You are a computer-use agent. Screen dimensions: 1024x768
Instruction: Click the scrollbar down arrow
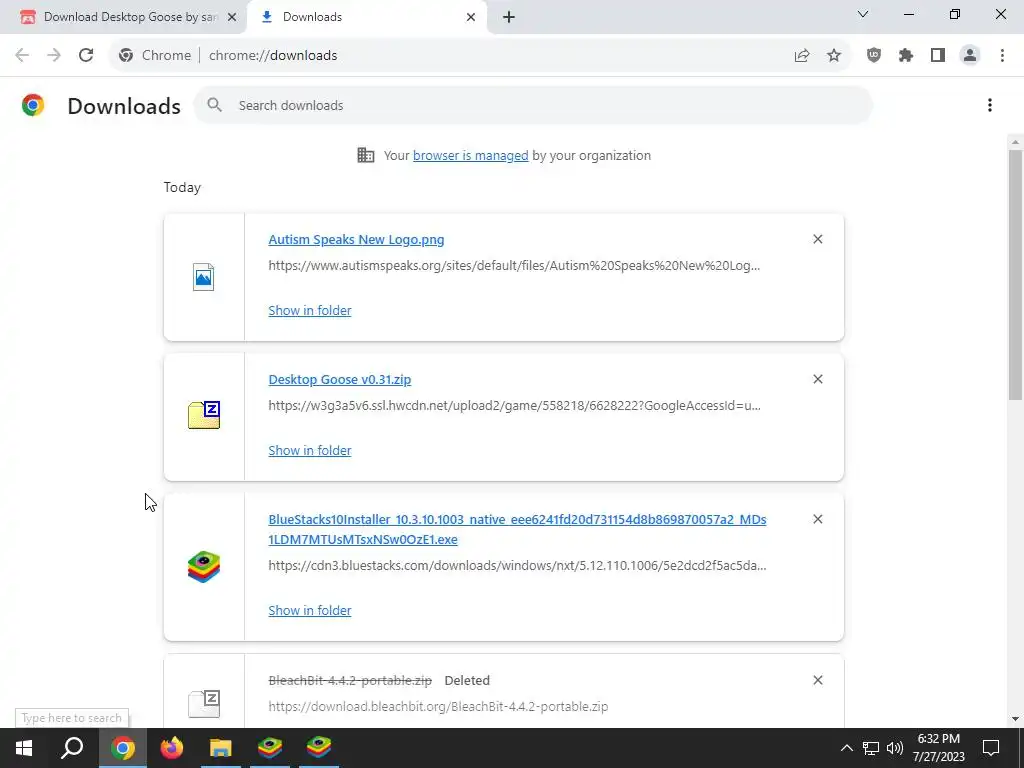point(1015,719)
